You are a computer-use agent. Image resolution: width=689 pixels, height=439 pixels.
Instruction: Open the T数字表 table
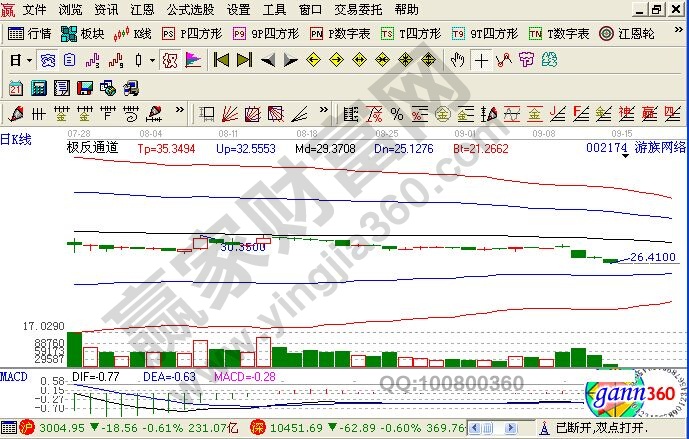[x=558, y=34]
